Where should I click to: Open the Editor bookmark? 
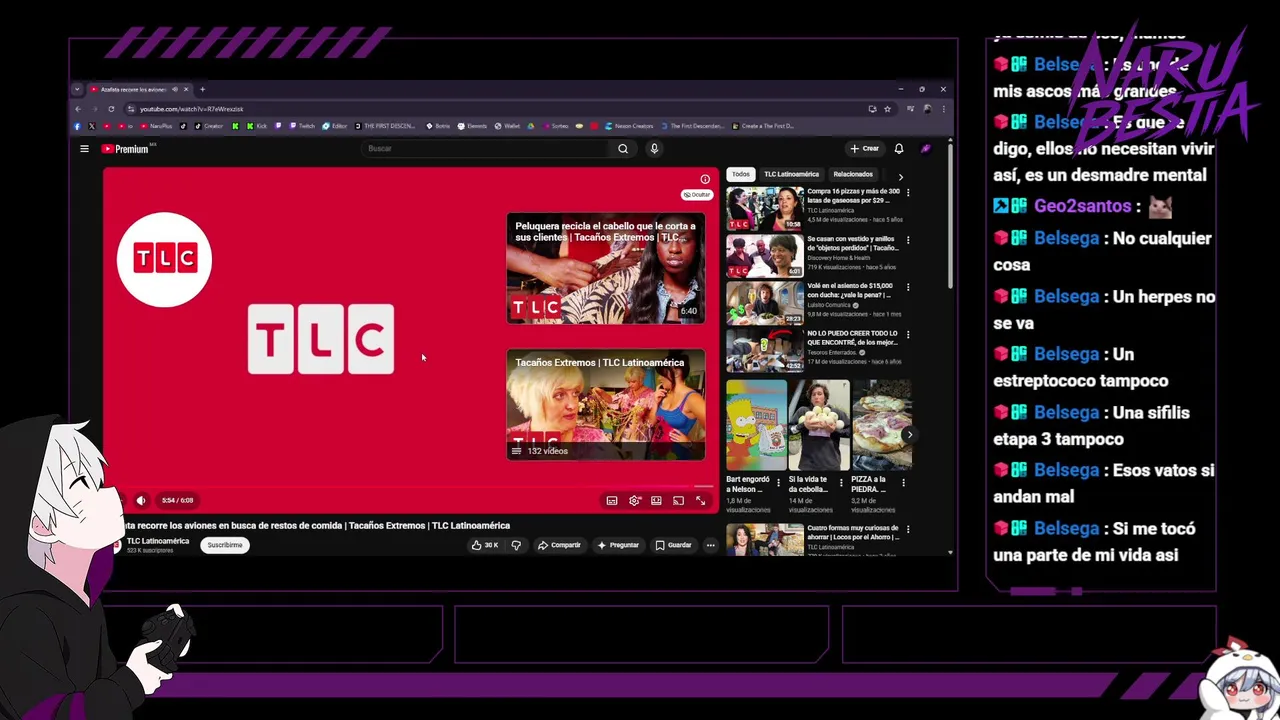[335, 126]
